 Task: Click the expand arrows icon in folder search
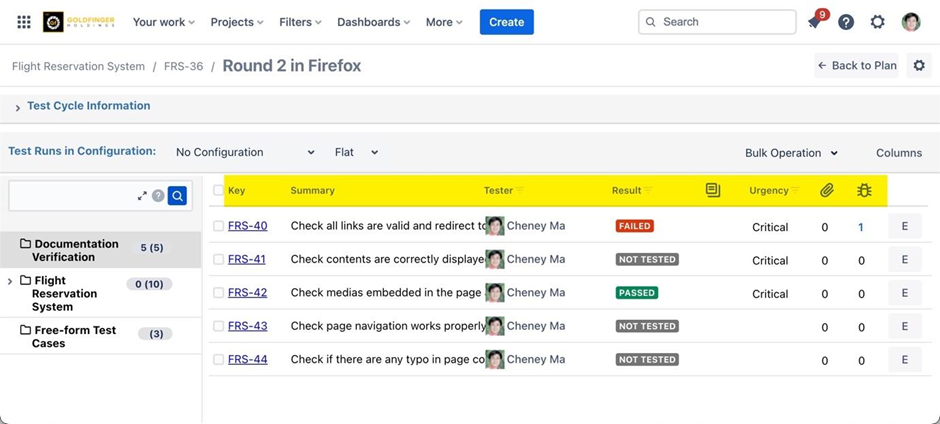[142, 196]
